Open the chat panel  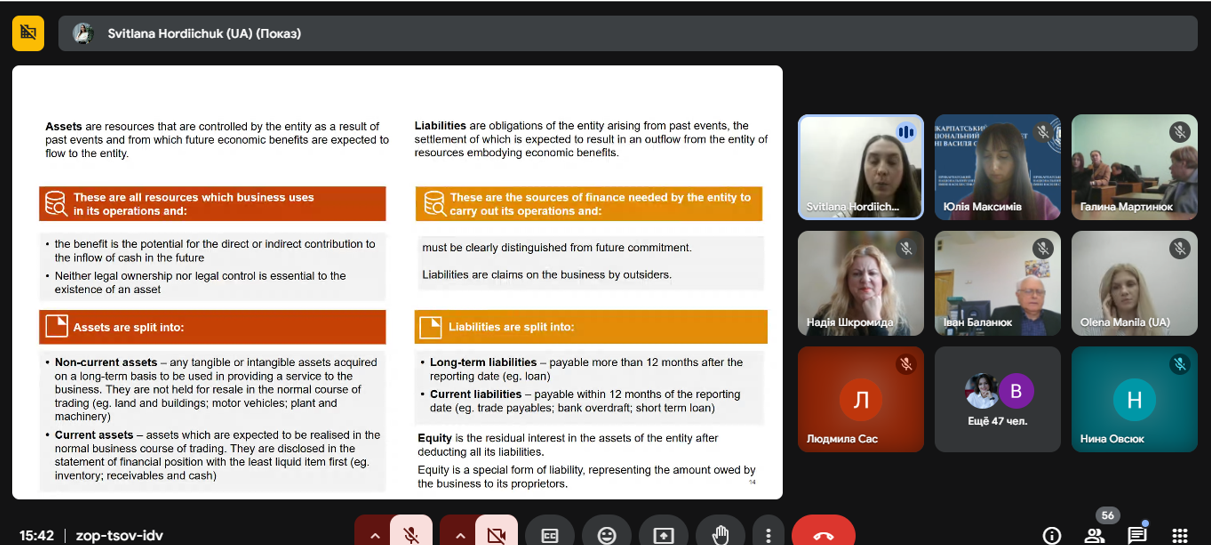tap(1137, 535)
